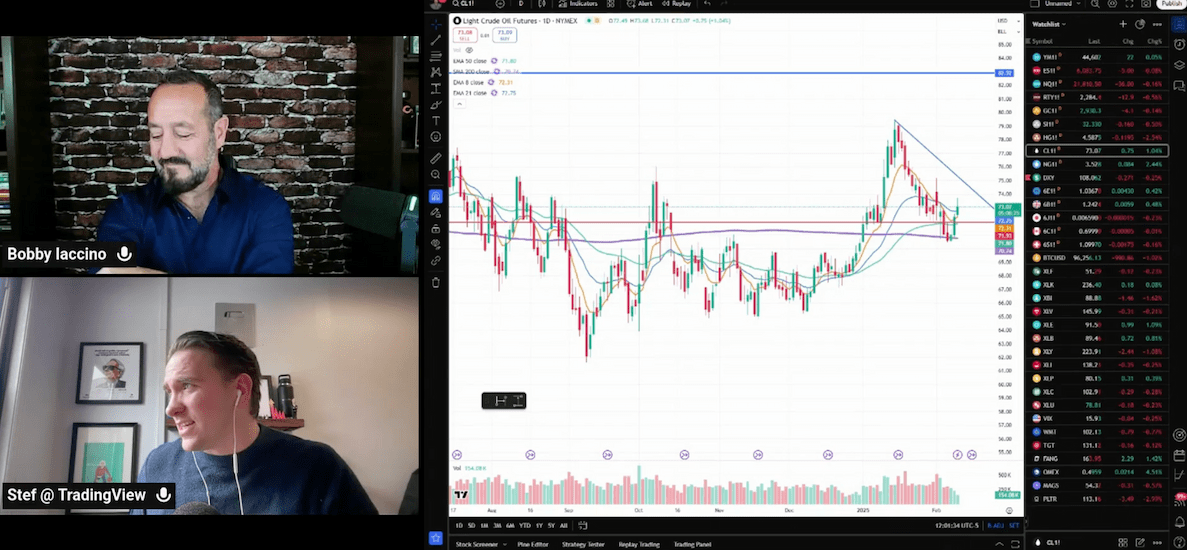Viewport: 1187px width, 550px height.
Task: Open the Indicators menu
Action: click(578, 4)
